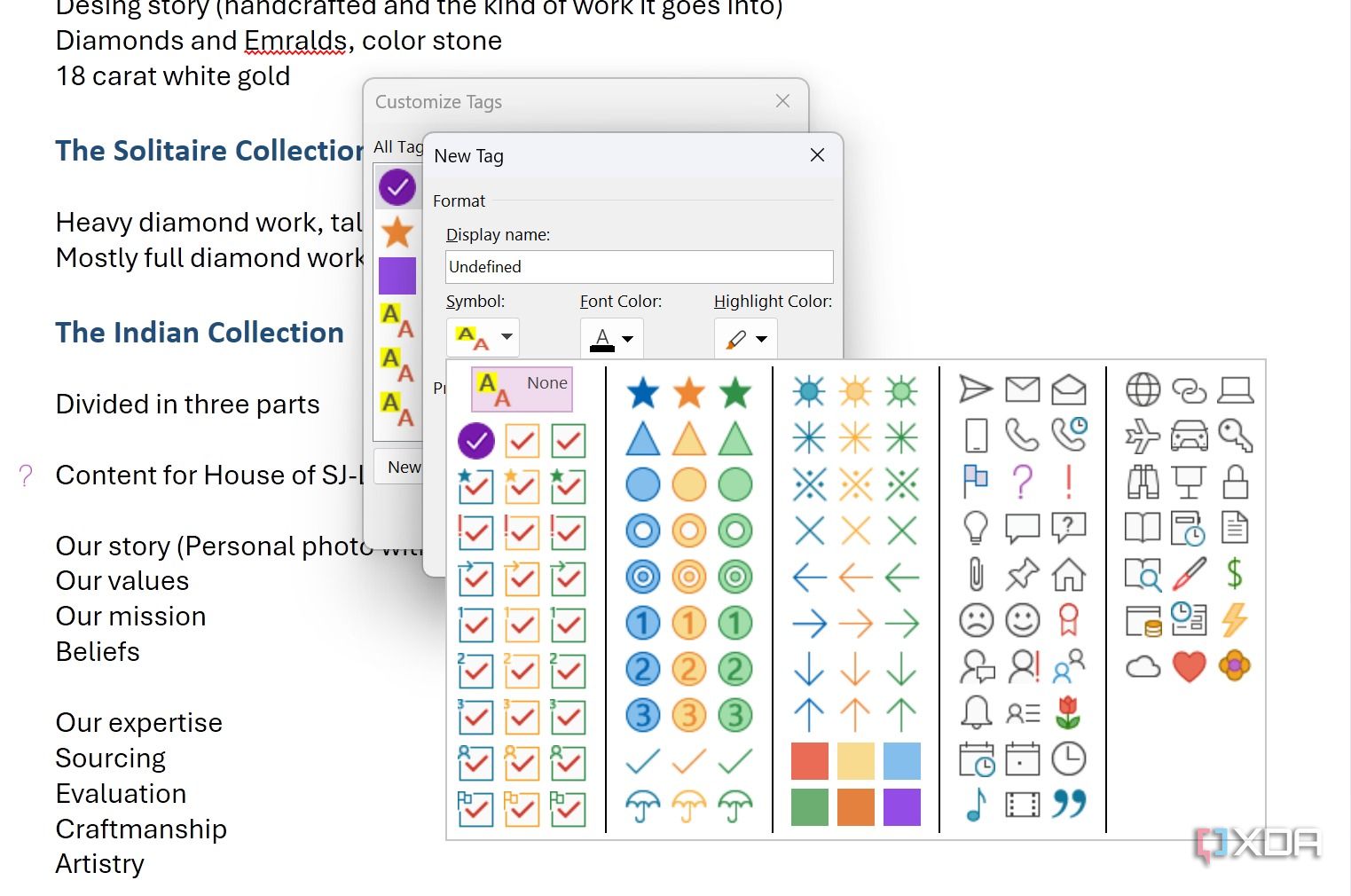Pick the clock symbol
This screenshot has width=1351, height=896.
pyautogui.click(x=1069, y=758)
